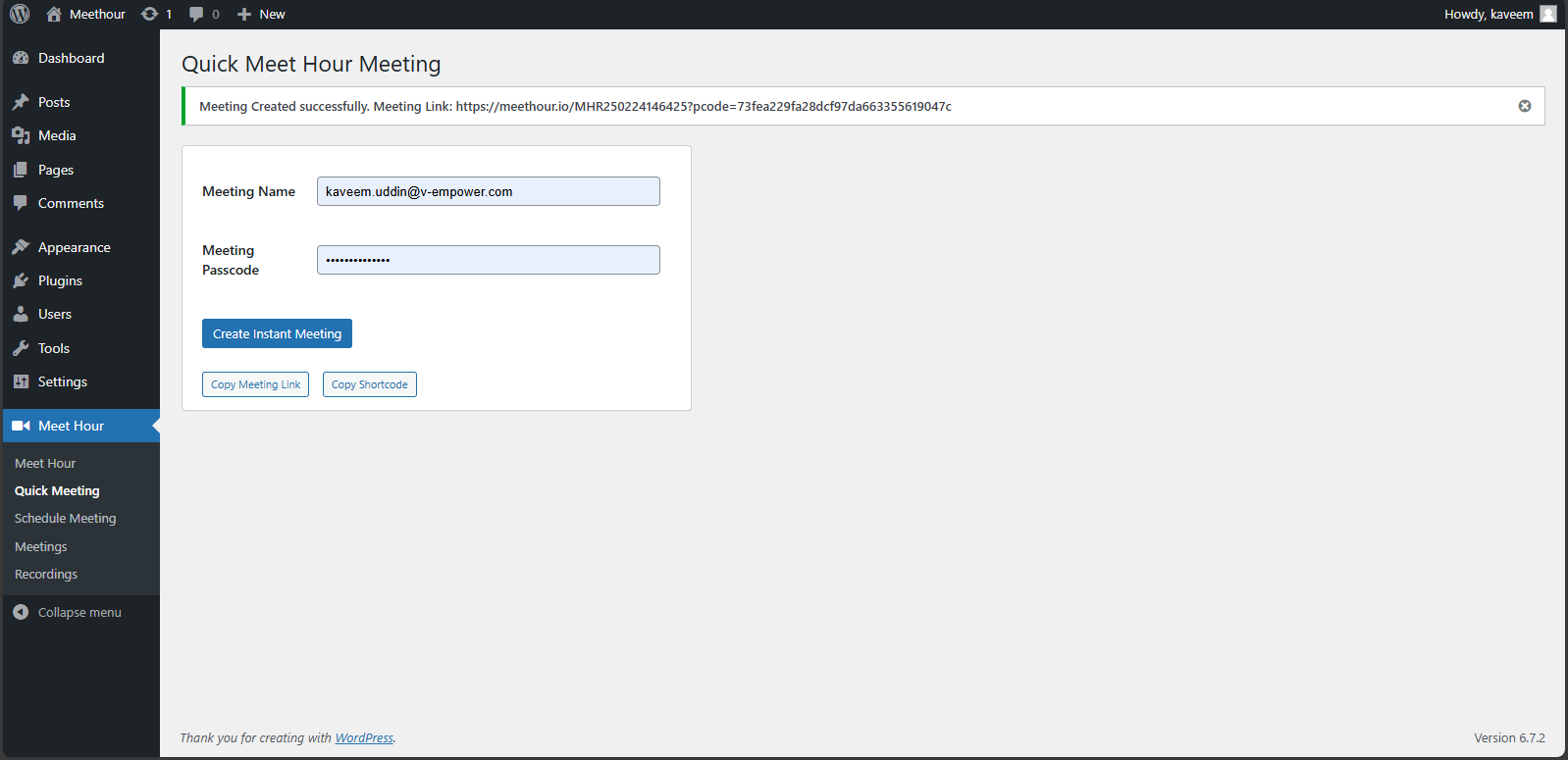Viewport: 1568px width, 760px height.
Task: Click the user avatar next to Howdy
Action: click(1548, 14)
